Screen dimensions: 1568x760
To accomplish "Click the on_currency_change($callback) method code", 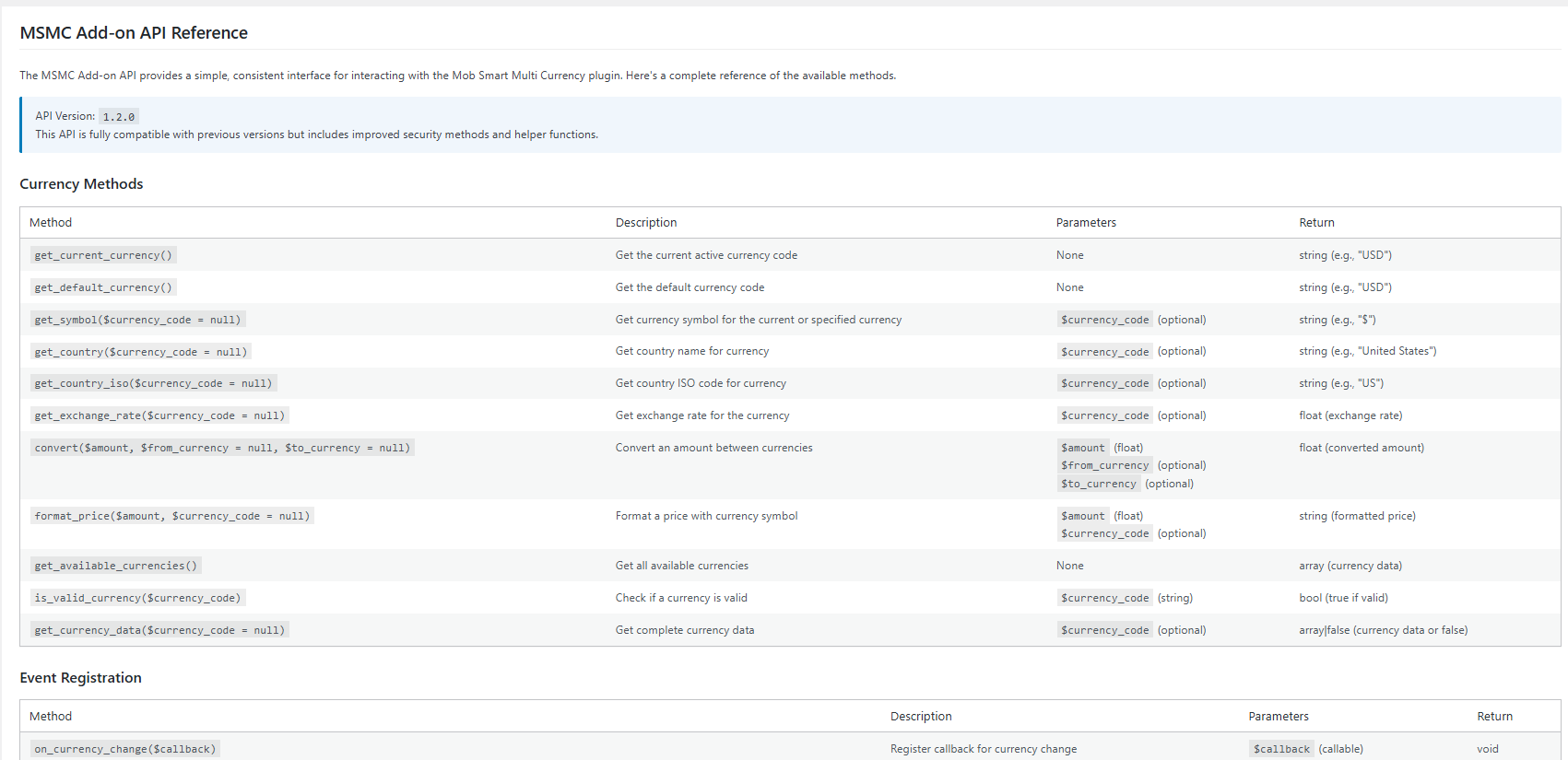I will point(125,749).
